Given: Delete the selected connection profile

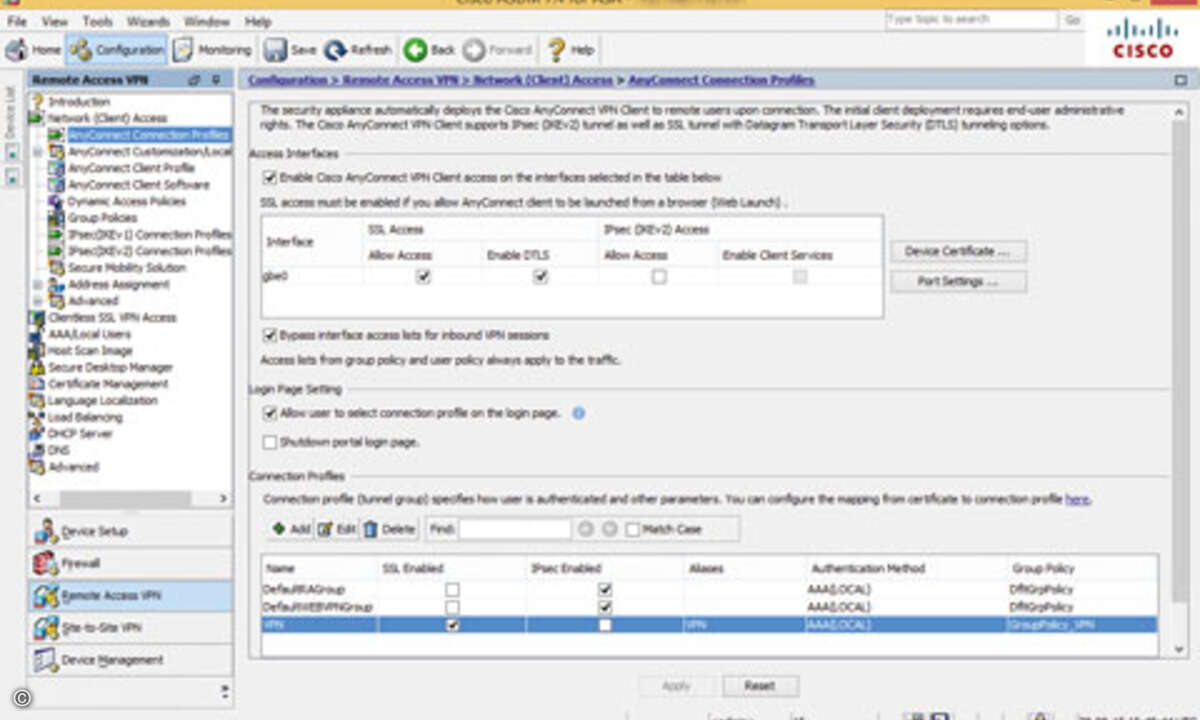Looking at the screenshot, I should [388, 528].
